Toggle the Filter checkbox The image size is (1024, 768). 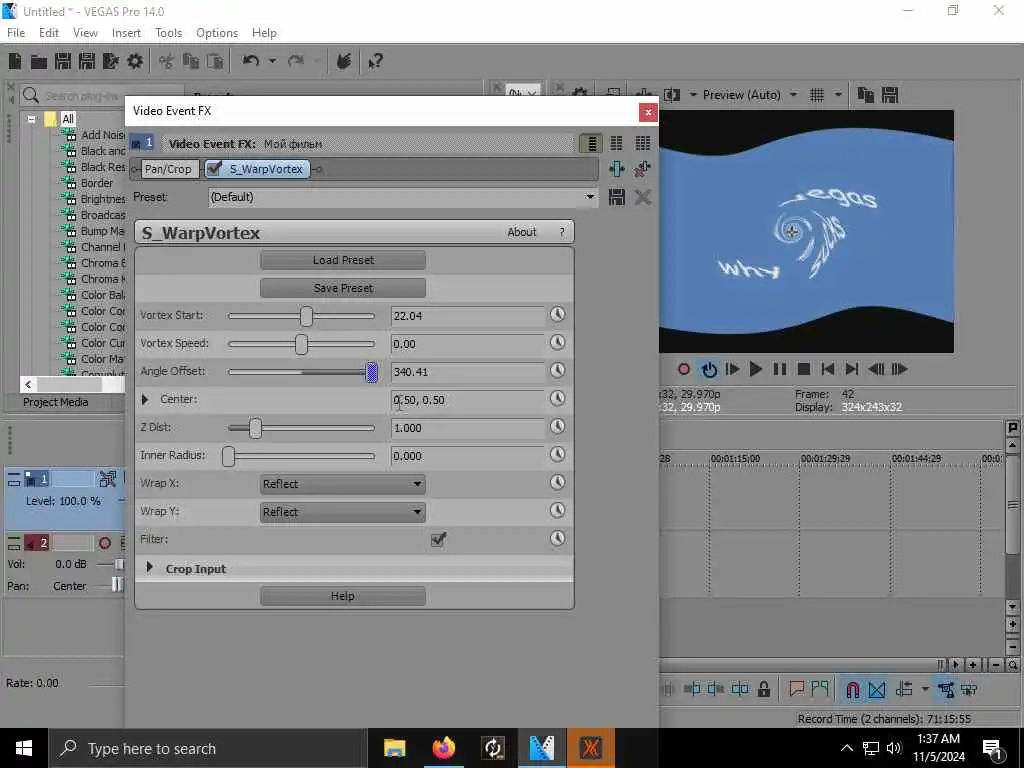tap(438, 539)
